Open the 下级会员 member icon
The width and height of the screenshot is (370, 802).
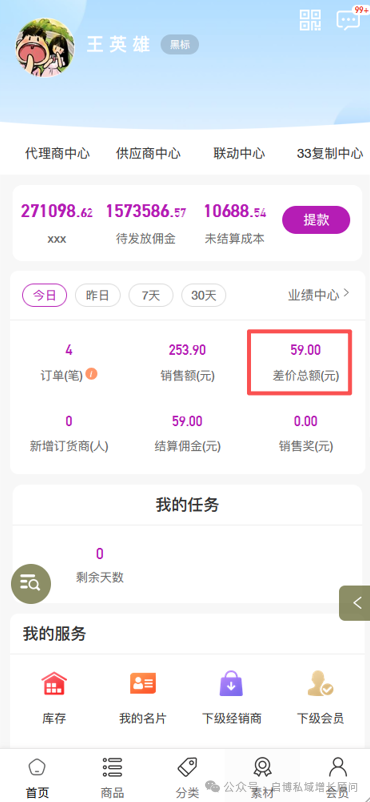[x=320, y=683]
